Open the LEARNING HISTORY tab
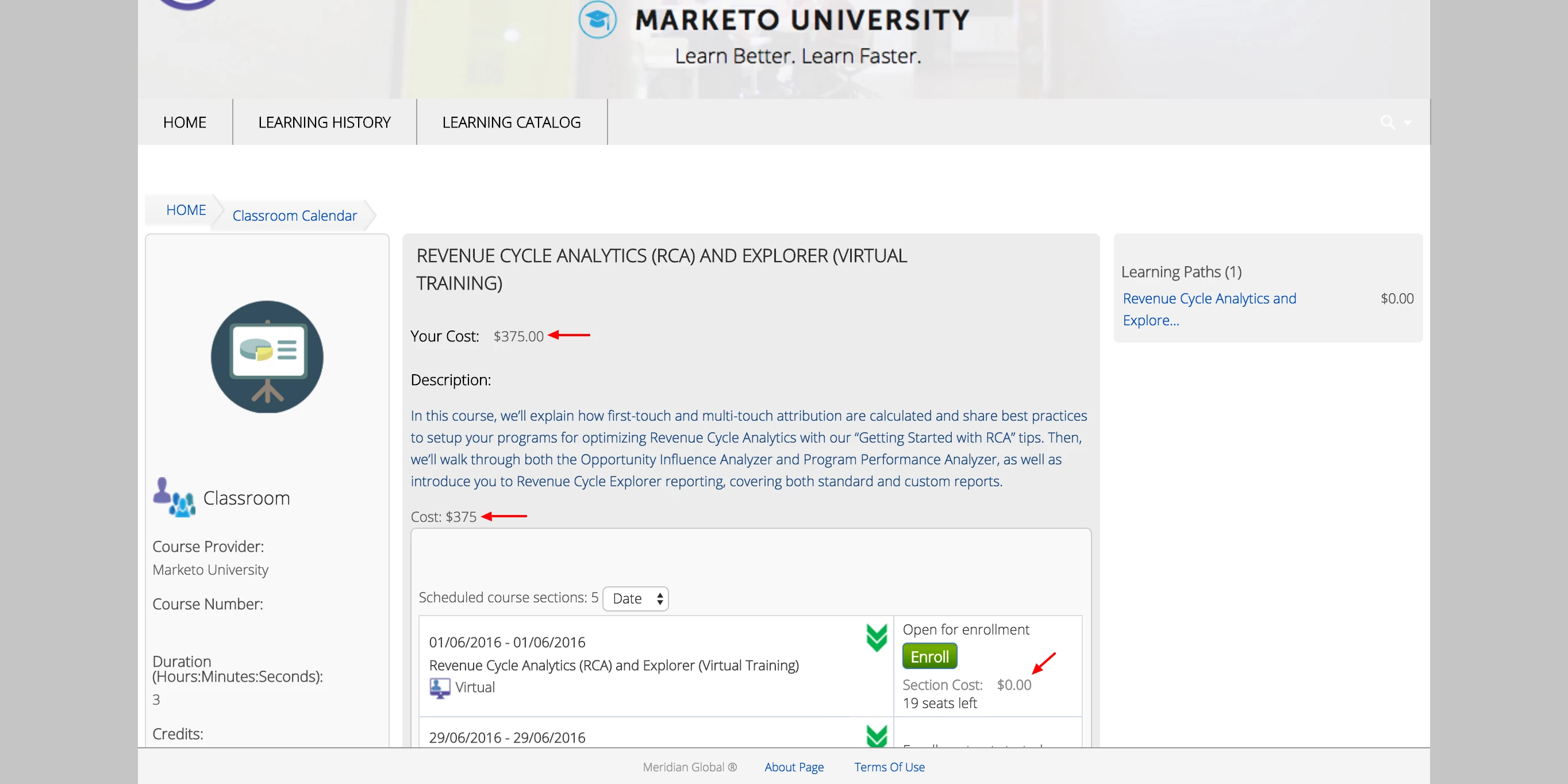Image resolution: width=1568 pixels, height=784 pixels. [x=324, y=122]
